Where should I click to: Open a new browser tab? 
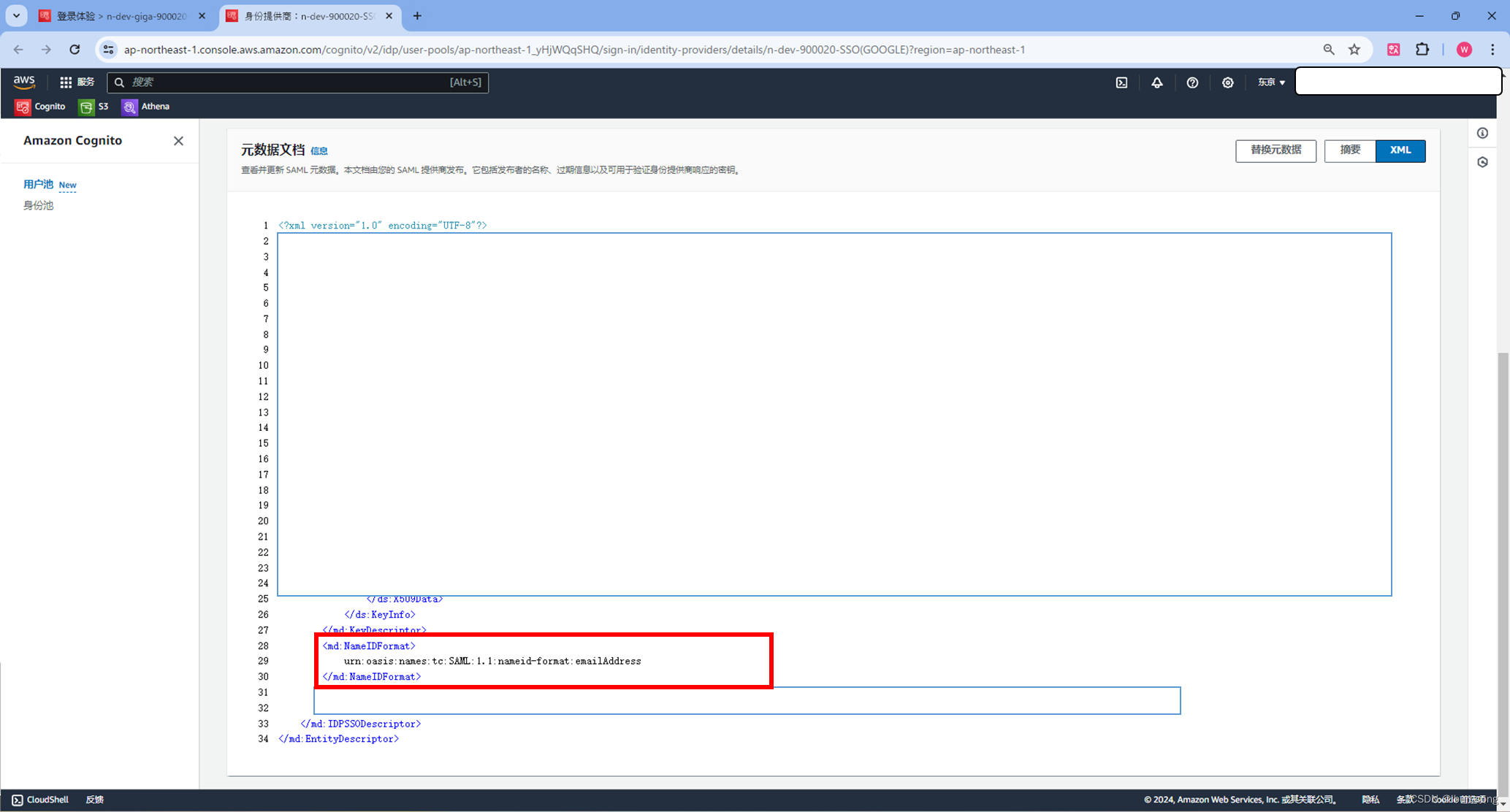coord(417,16)
